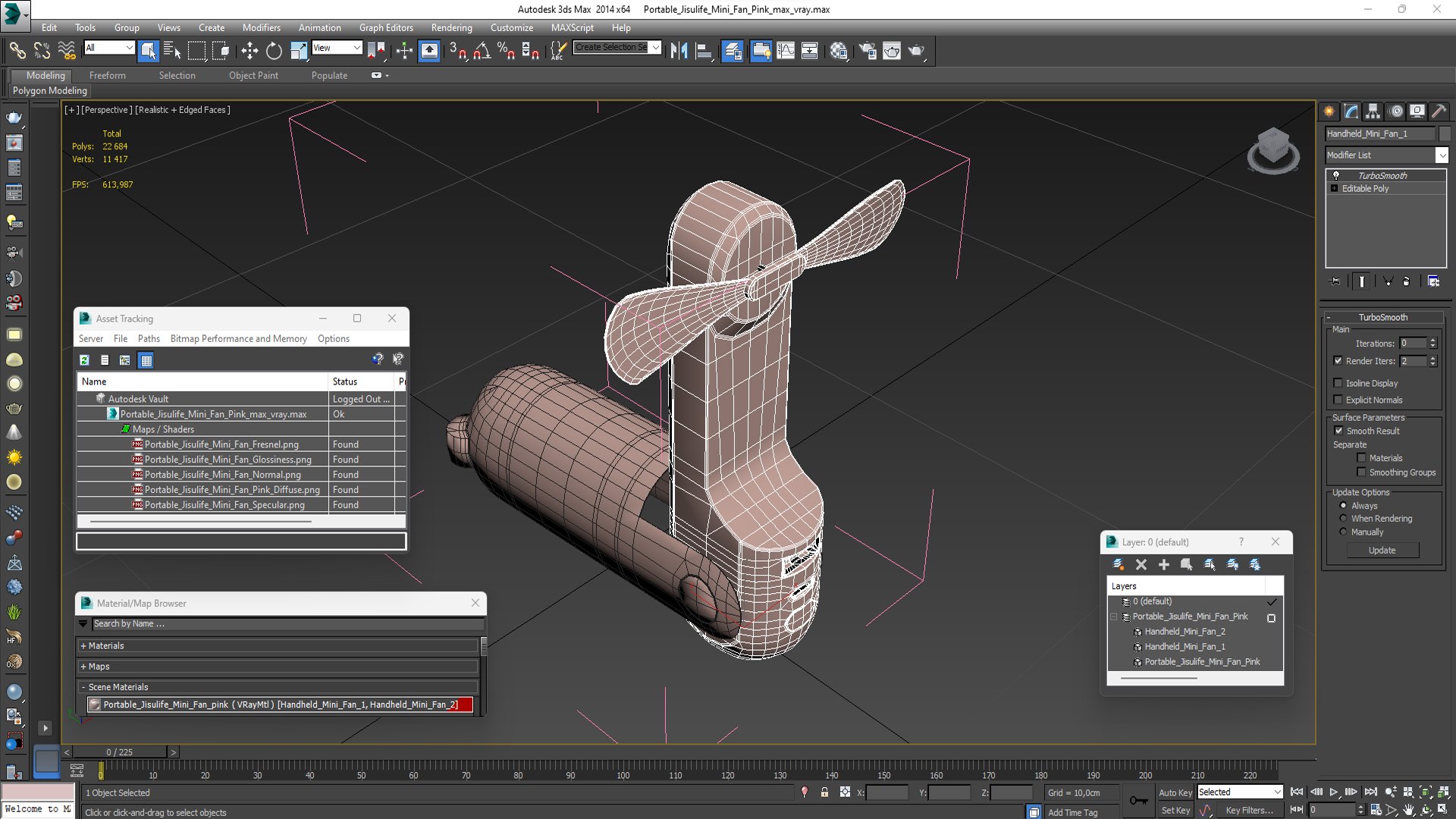Uncheck the Smooth Result checkbox
Image resolution: width=1456 pixels, height=819 pixels.
(x=1338, y=431)
